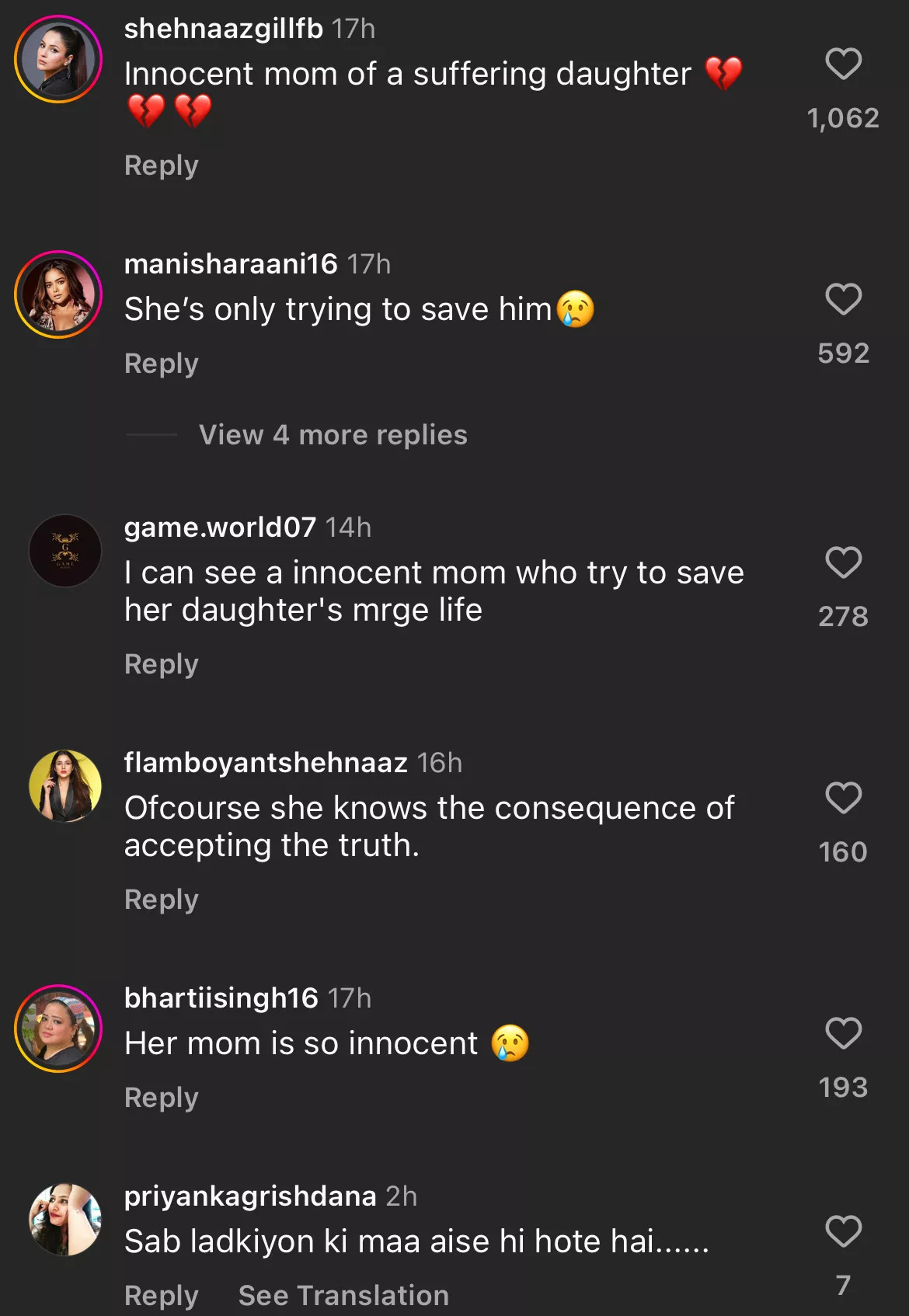Expand "View 4 more replies"
The height and width of the screenshot is (1316, 909).
click(333, 435)
